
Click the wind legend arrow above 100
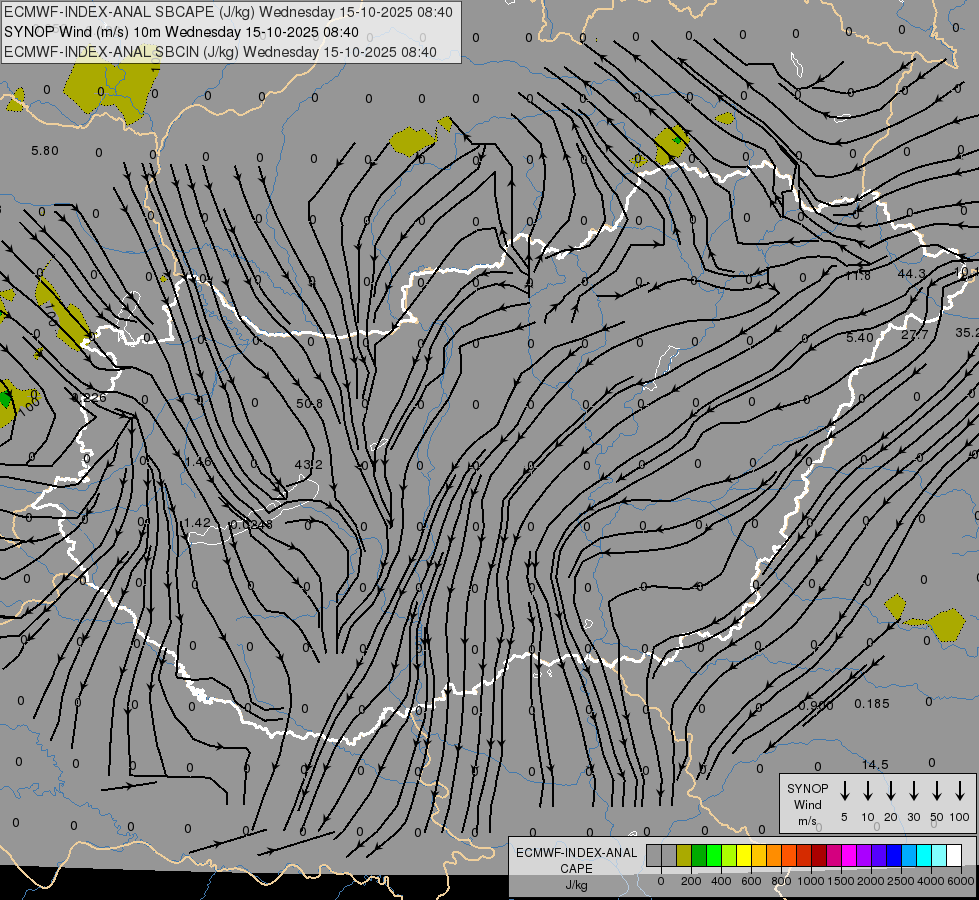[x=960, y=791]
